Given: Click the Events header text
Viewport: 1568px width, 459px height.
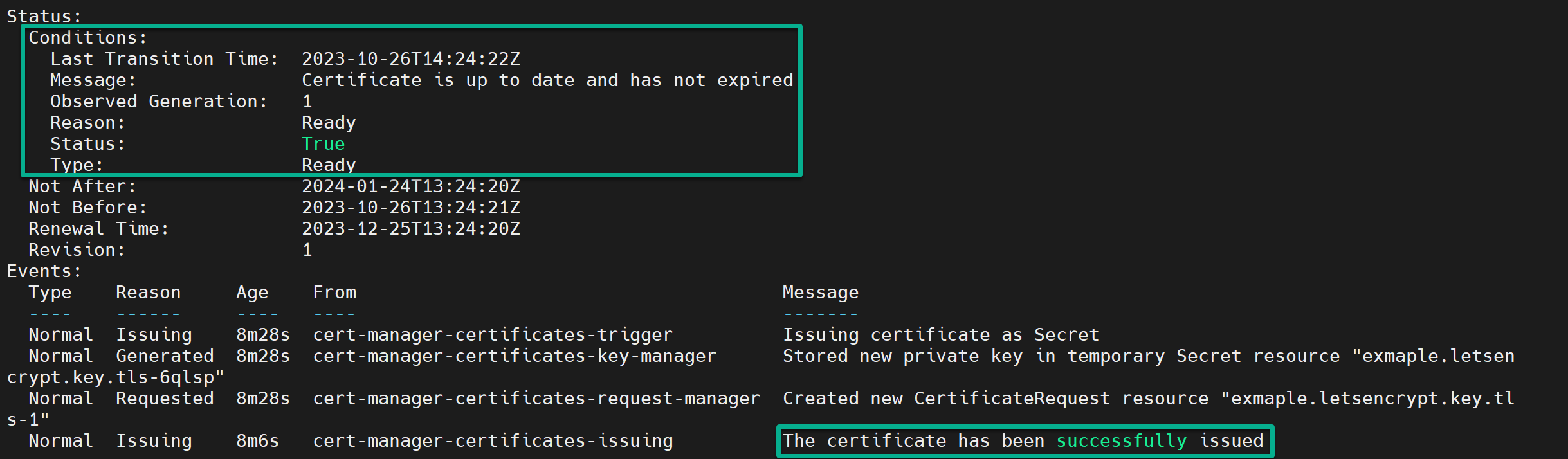Looking at the screenshot, I should pos(44,271).
